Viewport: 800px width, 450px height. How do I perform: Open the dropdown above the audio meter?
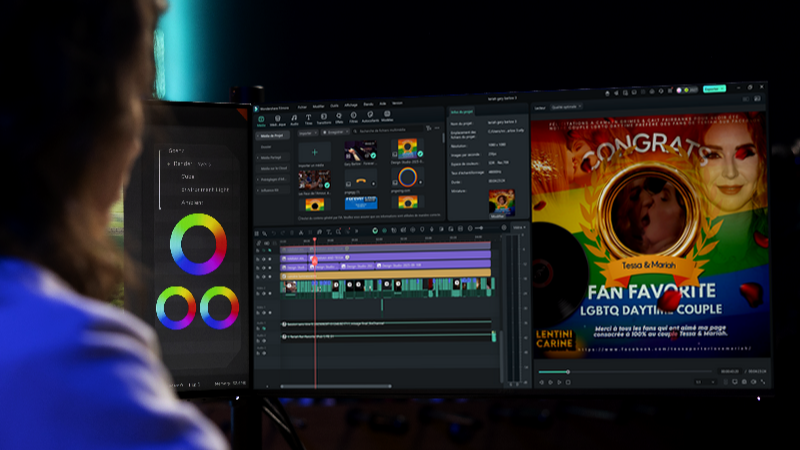tap(518, 228)
